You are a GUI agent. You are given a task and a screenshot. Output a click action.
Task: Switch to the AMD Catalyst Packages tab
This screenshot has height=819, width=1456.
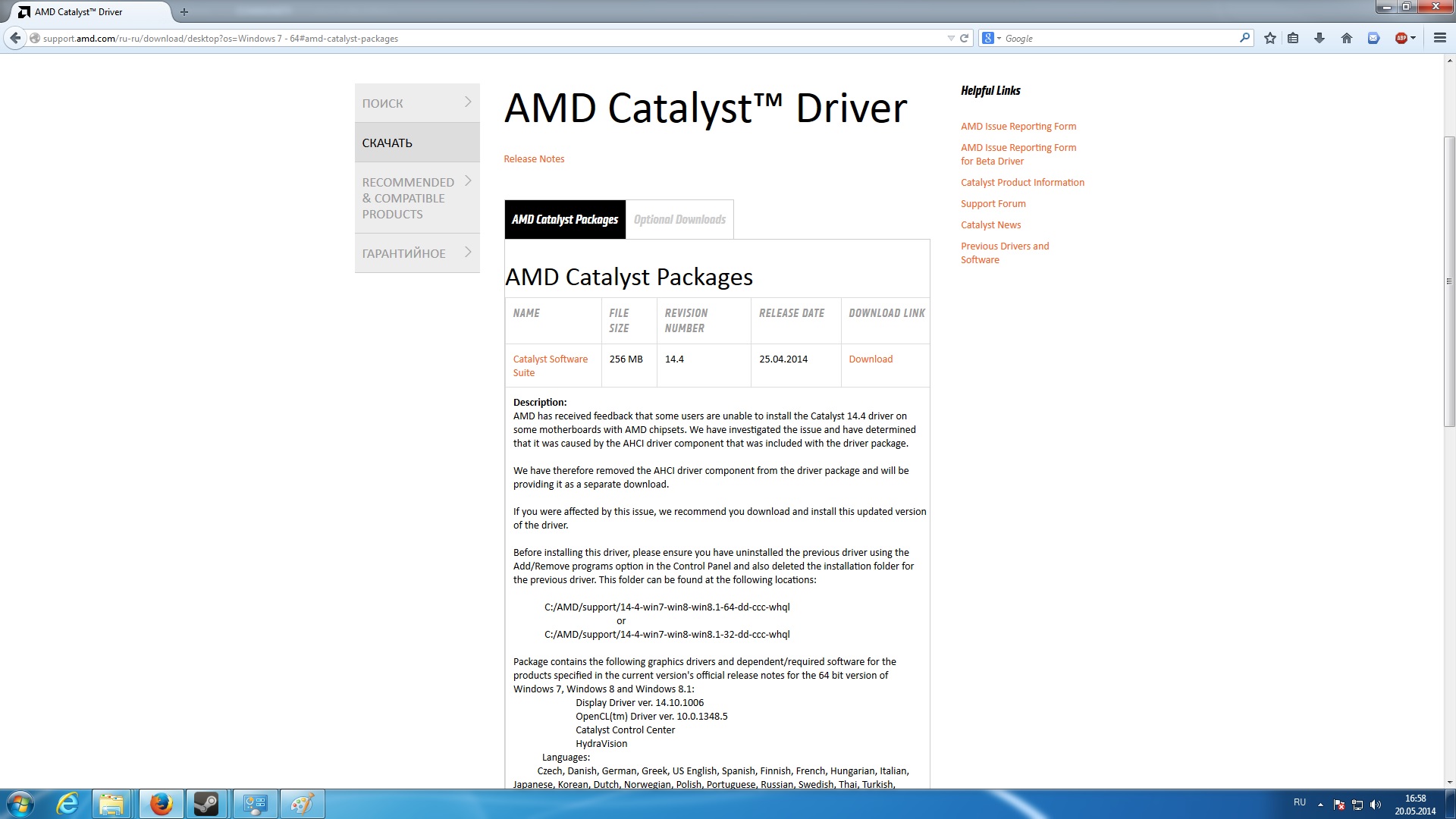[565, 219]
